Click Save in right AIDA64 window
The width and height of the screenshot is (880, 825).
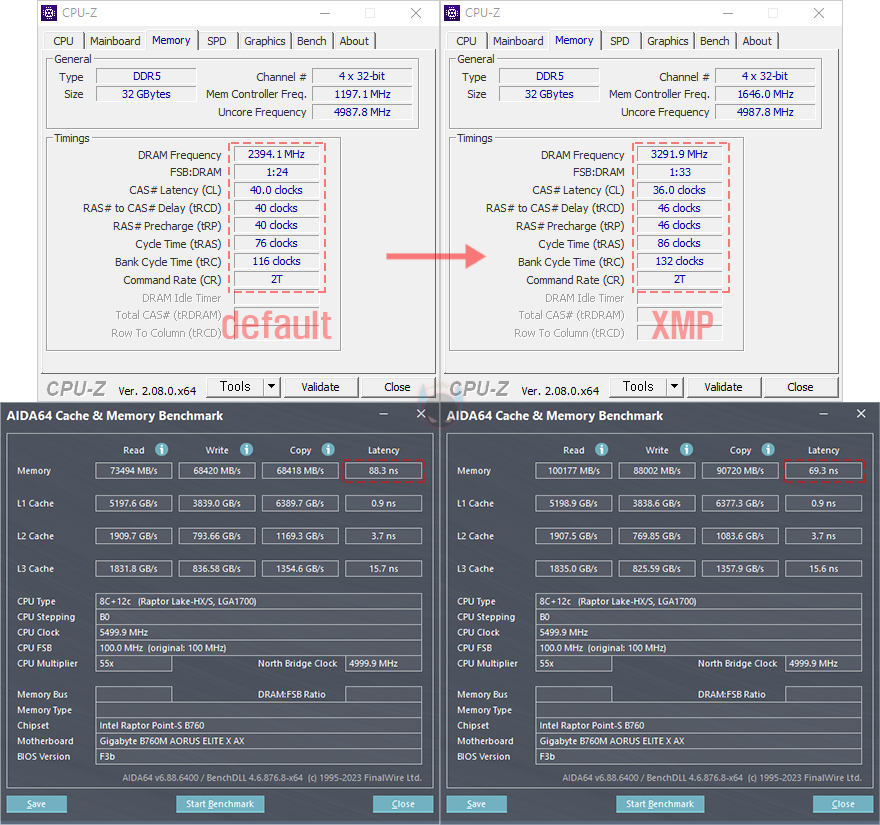pos(476,804)
